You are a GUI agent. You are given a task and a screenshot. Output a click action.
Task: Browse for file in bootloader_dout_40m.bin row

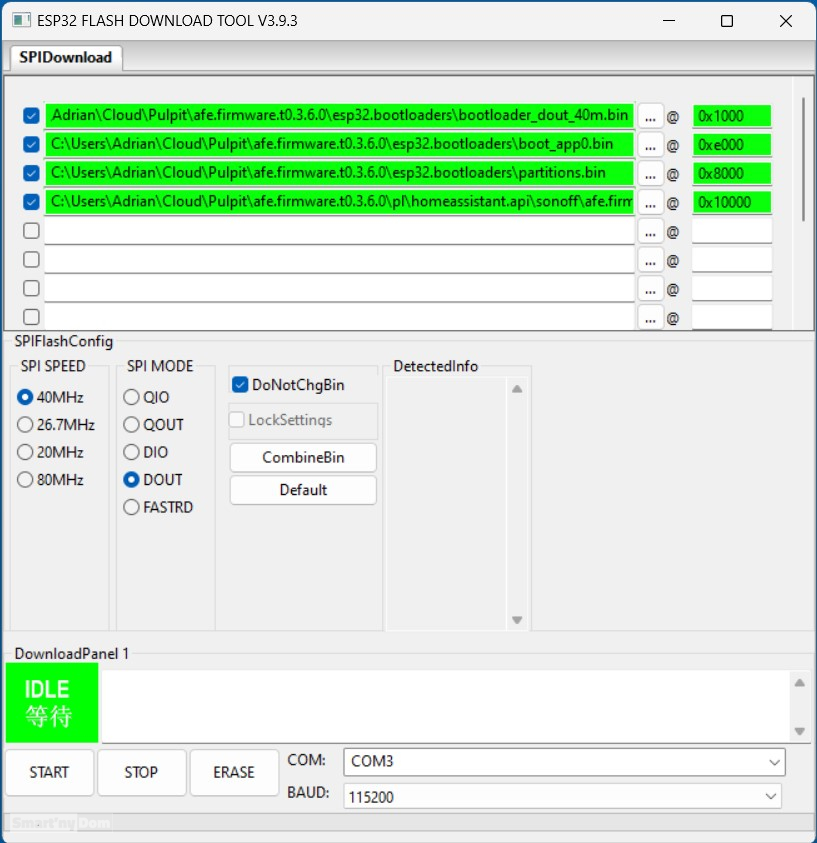pos(650,117)
